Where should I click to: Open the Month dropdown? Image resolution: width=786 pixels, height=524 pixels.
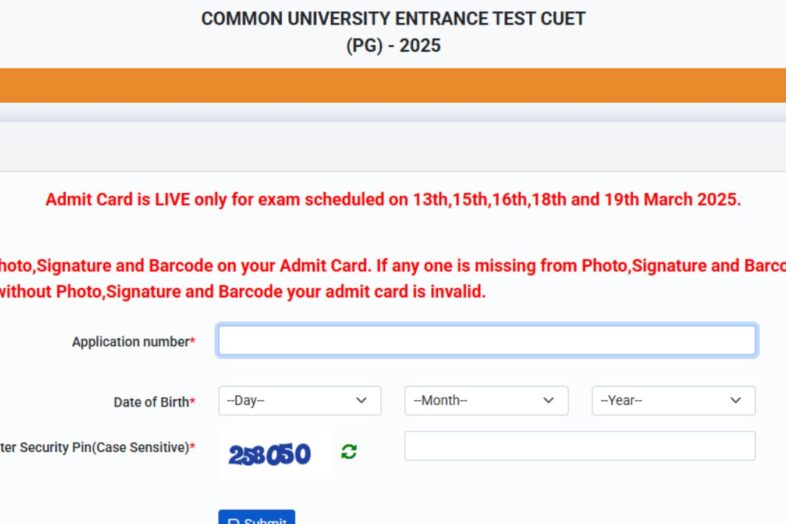[x=486, y=401]
